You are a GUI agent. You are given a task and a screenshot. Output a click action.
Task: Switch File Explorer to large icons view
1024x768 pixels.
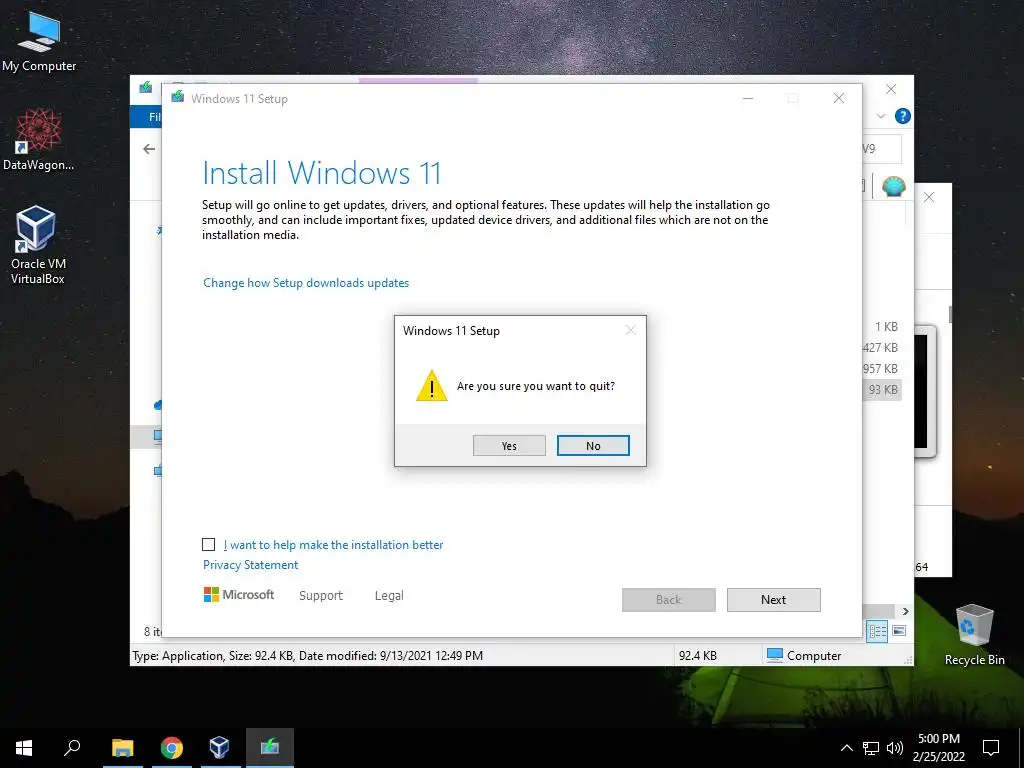pyautogui.click(x=899, y=631)
